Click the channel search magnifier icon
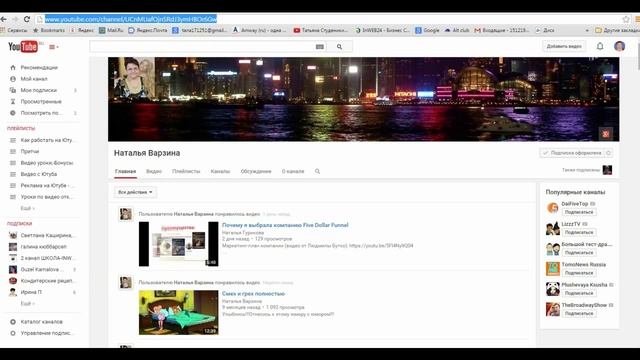This screenshot has height=360, width=640. click(318, 171)
